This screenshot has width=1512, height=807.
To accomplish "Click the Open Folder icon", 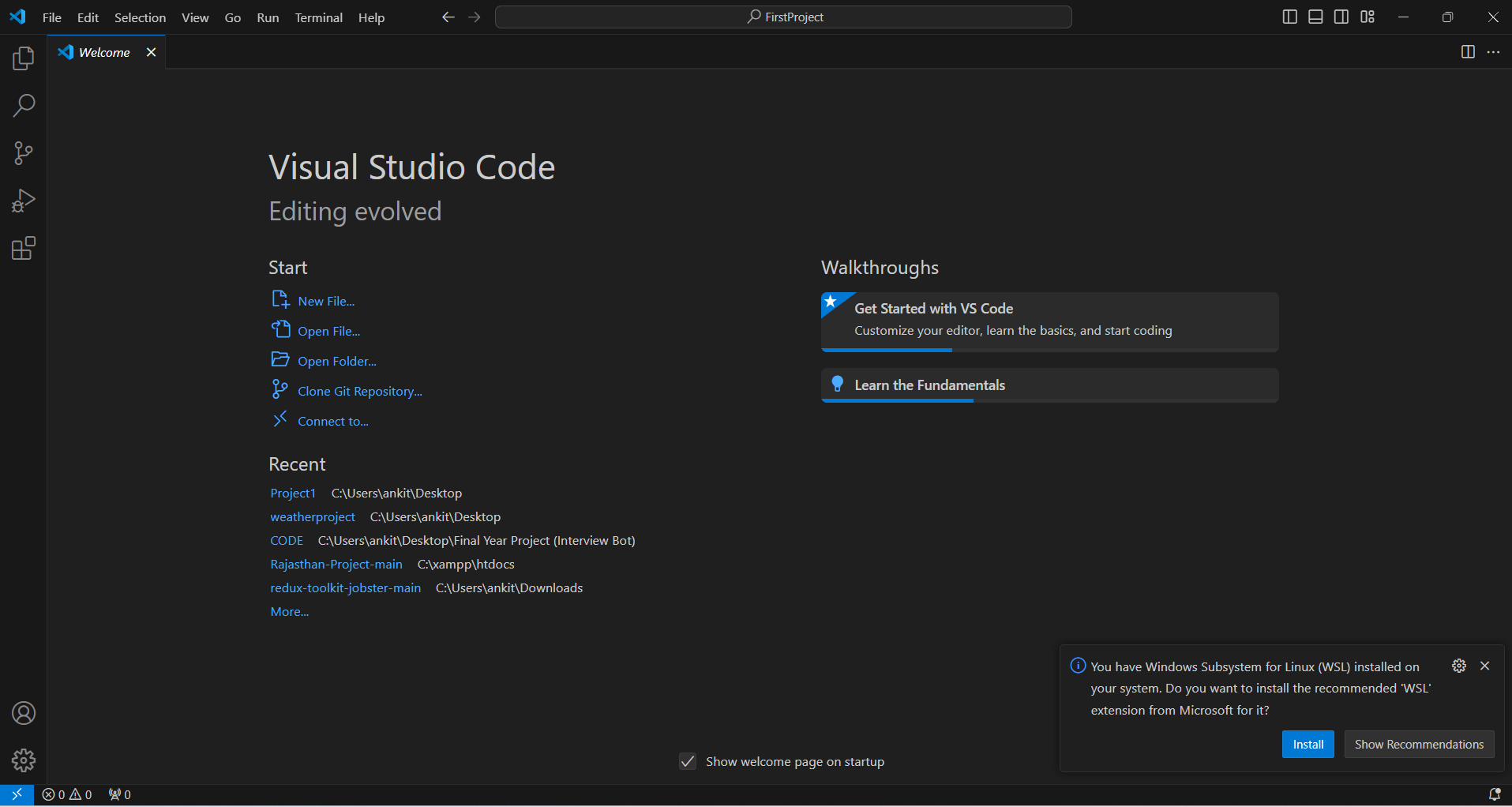I will pyautogui.click(x=280, y=359).
